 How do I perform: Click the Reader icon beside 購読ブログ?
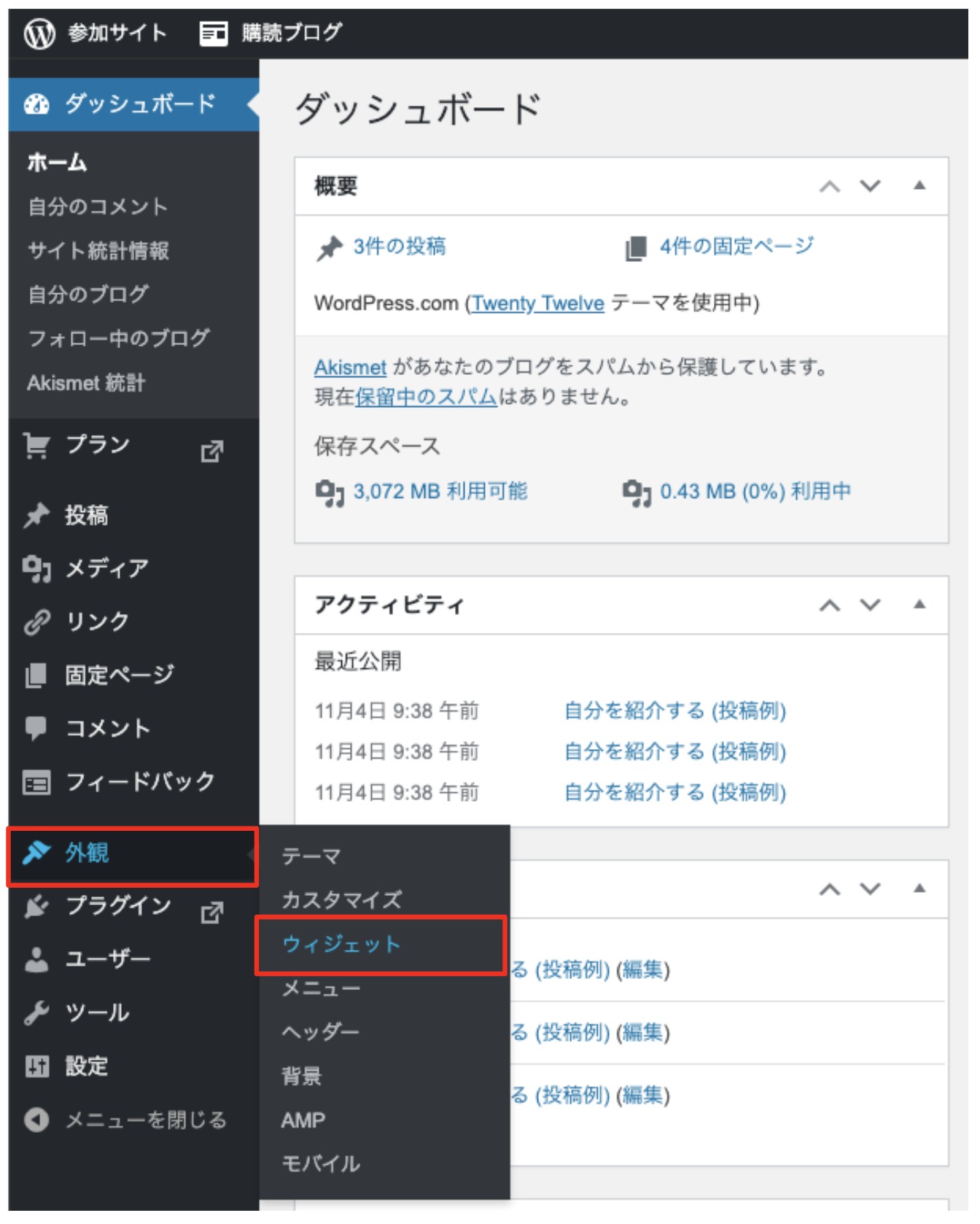213,33
